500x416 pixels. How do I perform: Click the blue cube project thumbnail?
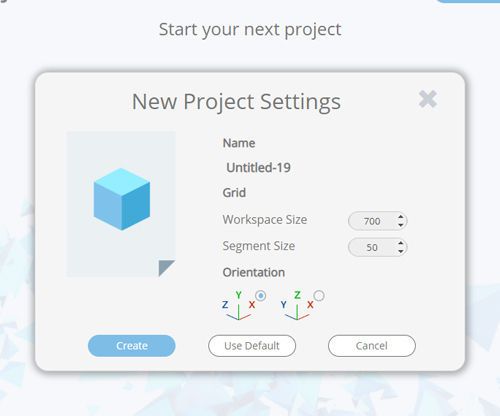122,199
